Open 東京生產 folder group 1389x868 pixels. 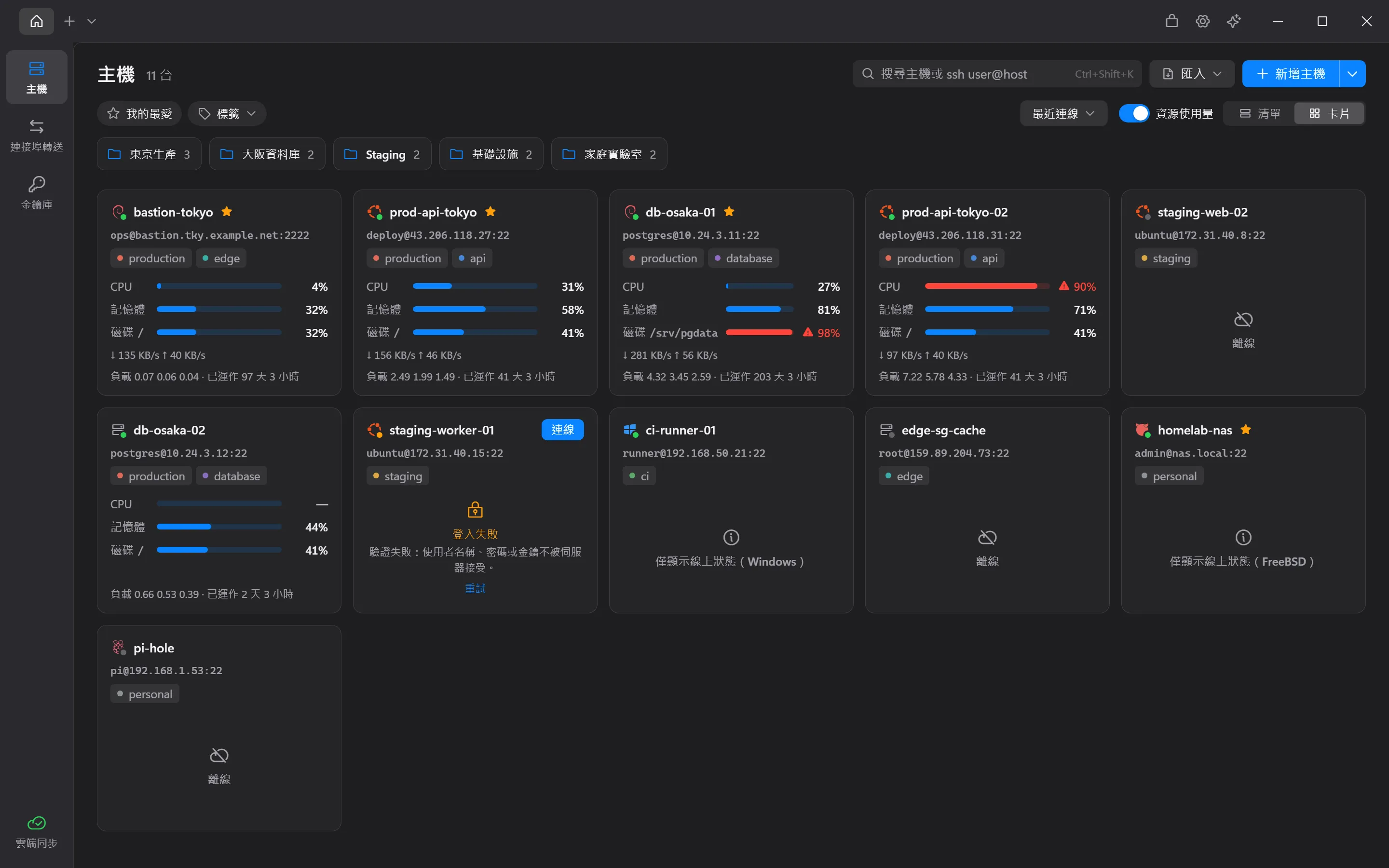pos(149,154)
